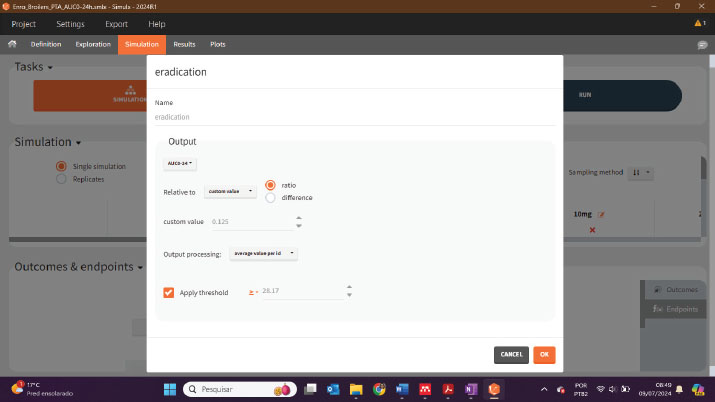The width and height of the screenshot is (715, 402).
Task: Click the home icon in navigation bar
Action: pyautogui.click(x=12, y=44)
